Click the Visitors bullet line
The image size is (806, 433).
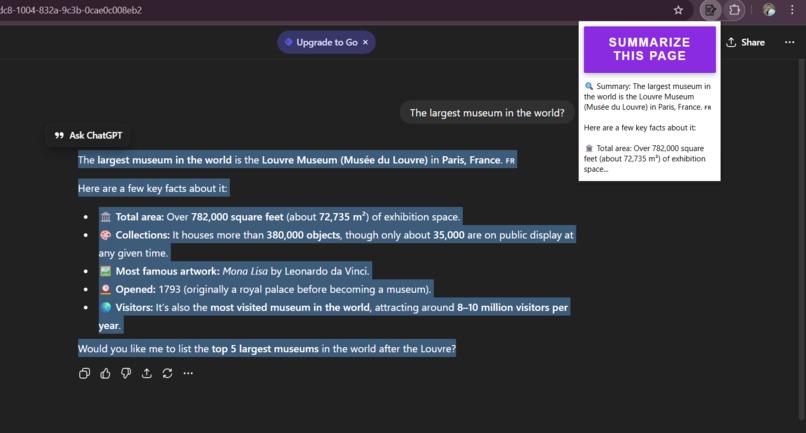(334, 316)
